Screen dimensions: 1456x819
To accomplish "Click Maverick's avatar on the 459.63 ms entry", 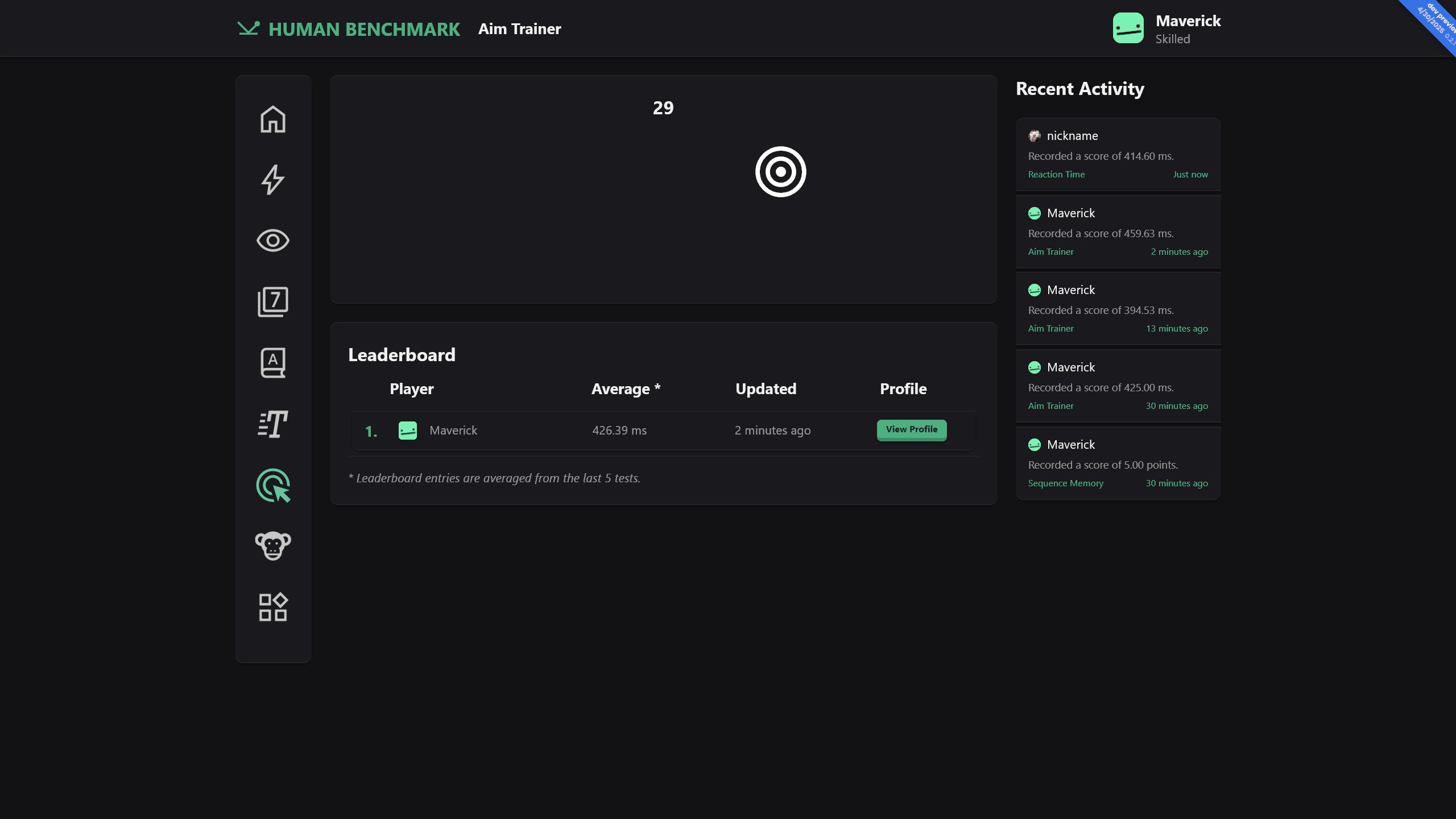I will (x=1035, y=213).
